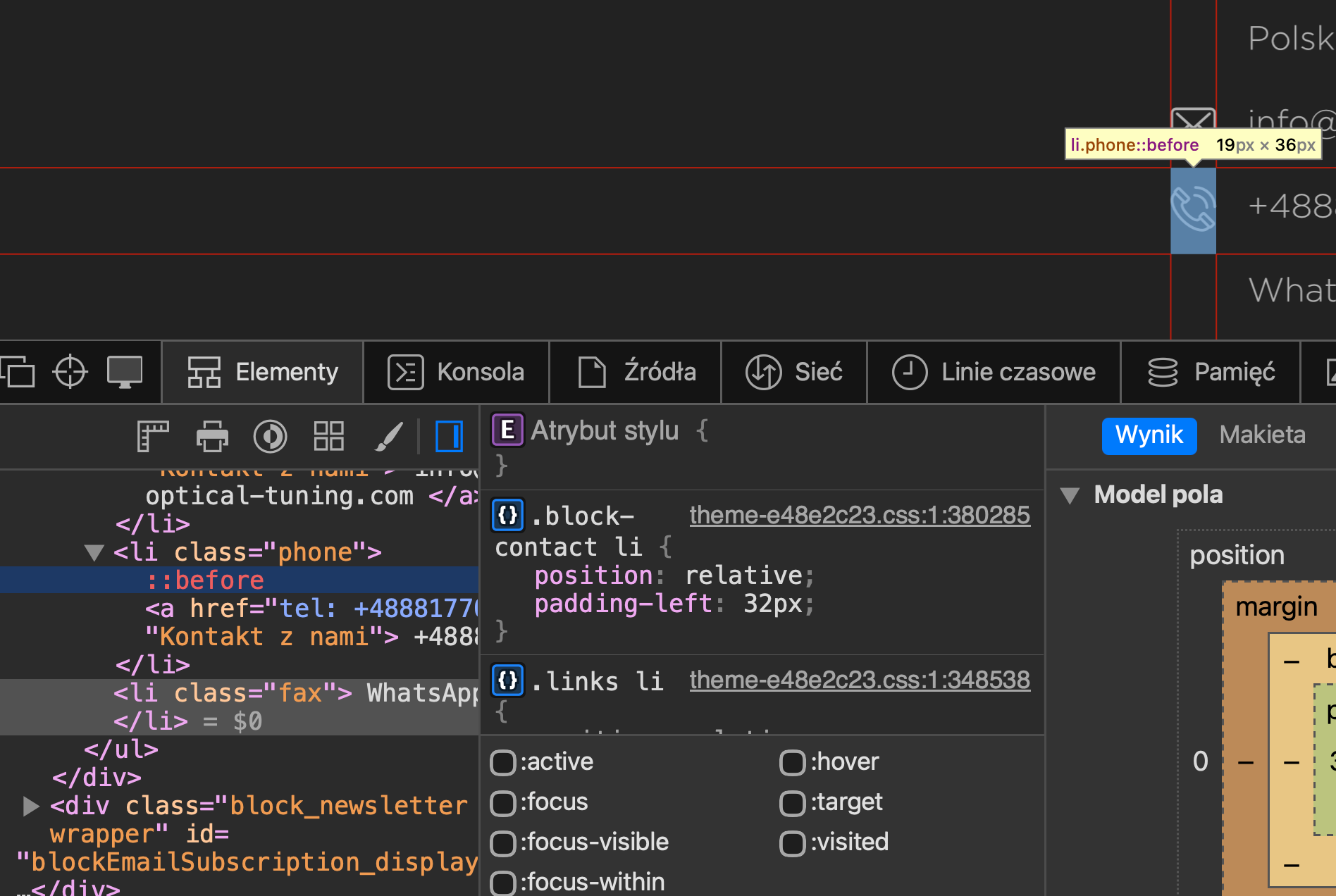The width and height of the screenshot is (1336, 896).
Task: Click the device emulation monitor icon
Action: coord(125,372)
